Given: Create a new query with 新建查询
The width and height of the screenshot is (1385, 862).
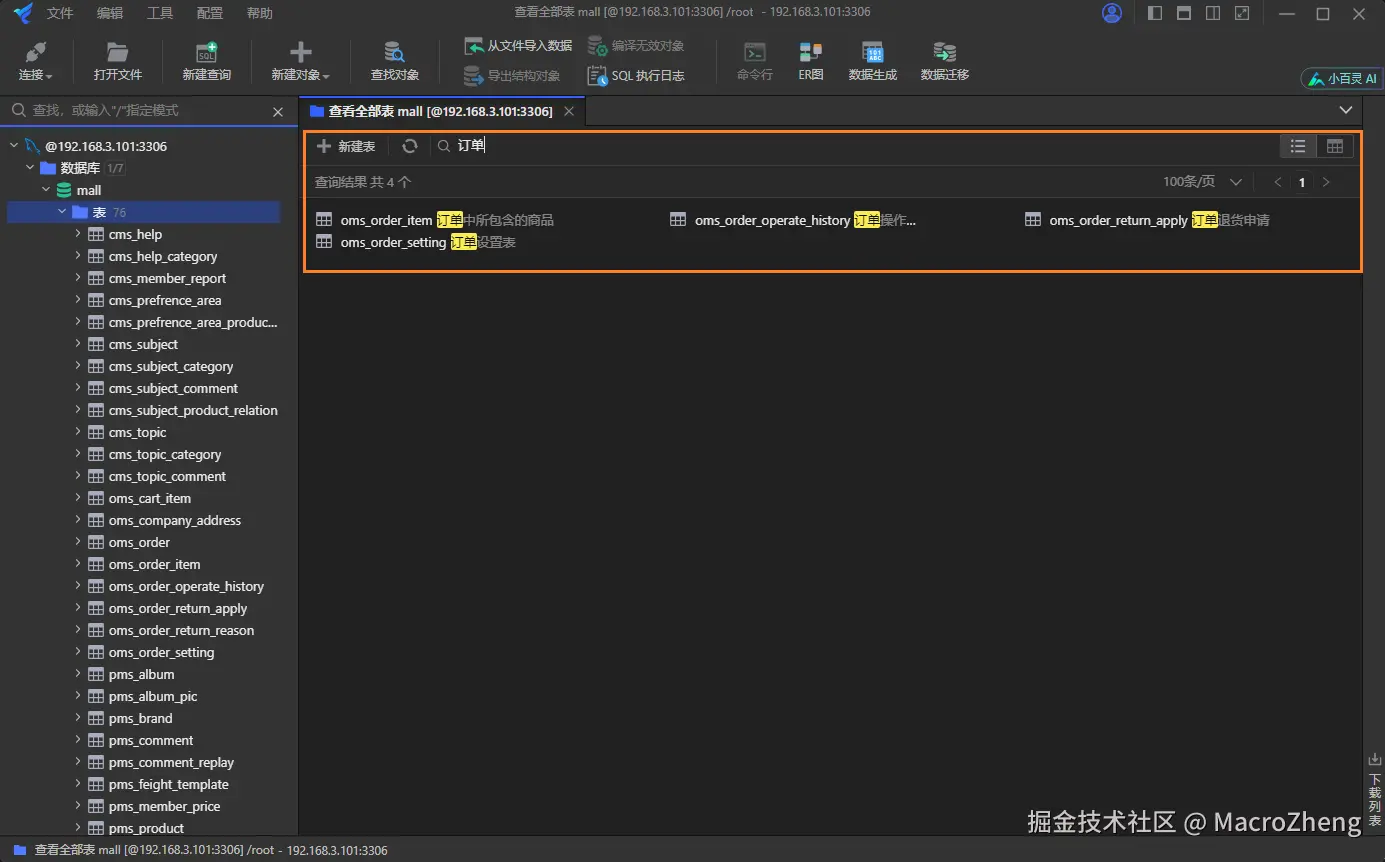Looking at the screenshot, I should [x=207, y=61].
